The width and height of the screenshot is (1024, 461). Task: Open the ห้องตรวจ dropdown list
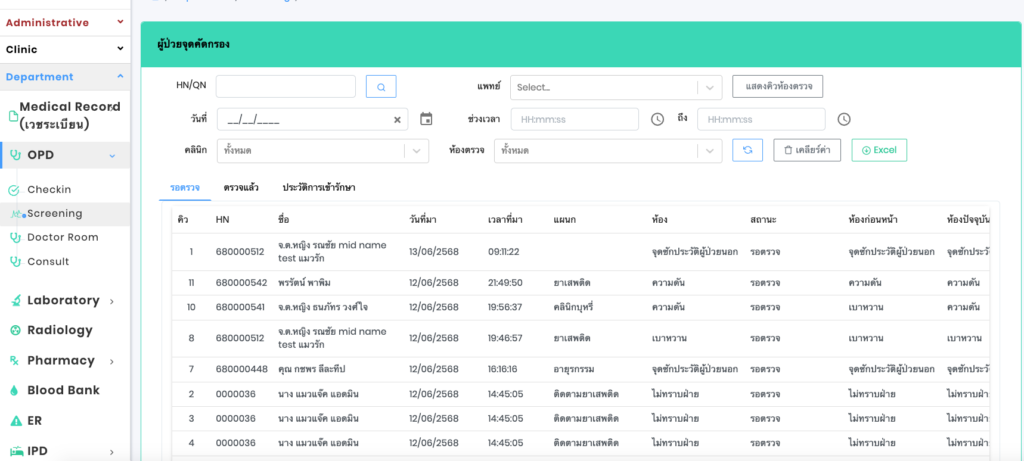point(607,151)
